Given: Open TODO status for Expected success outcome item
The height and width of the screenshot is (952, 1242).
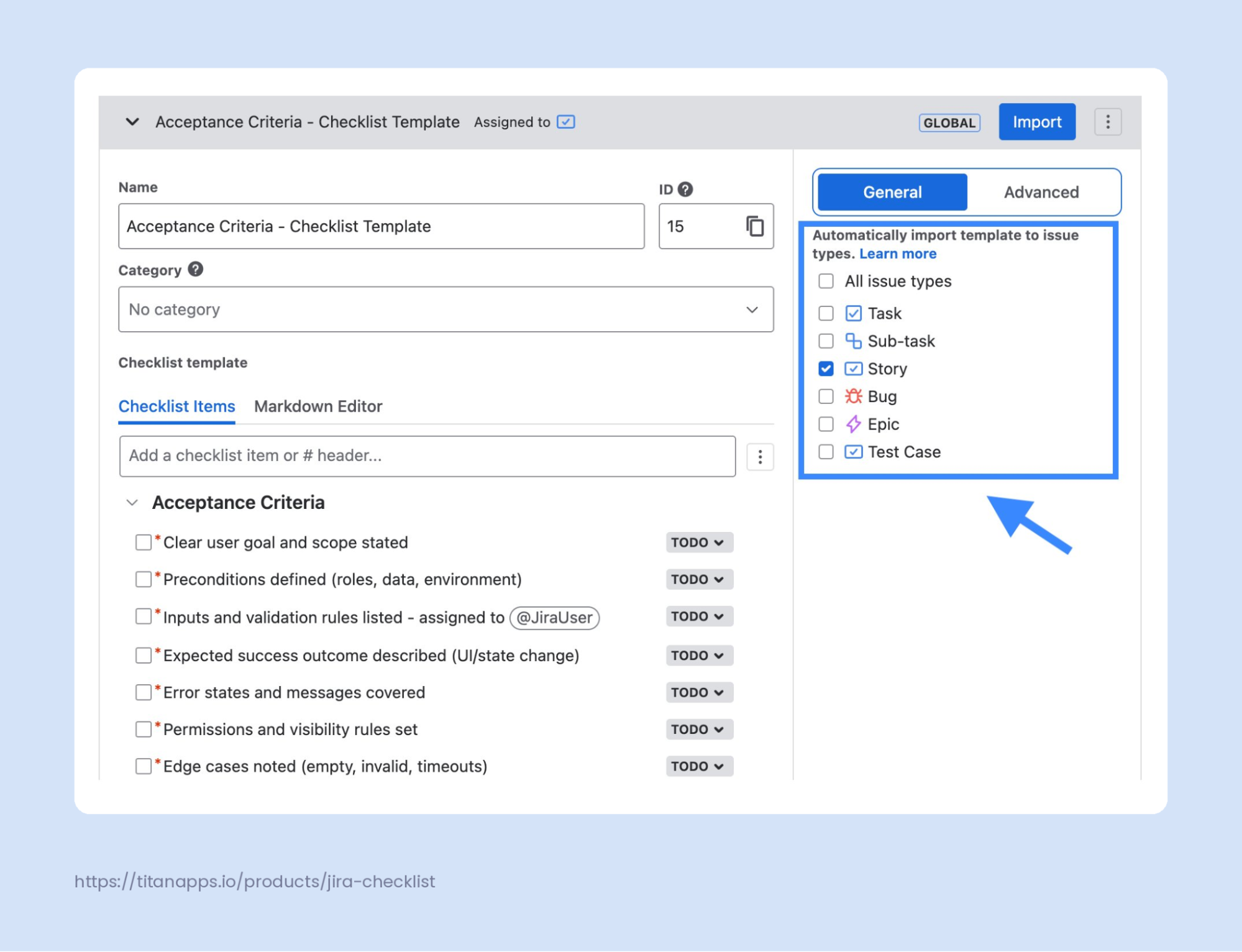Looking at the screenshot, I should [699, 656].
